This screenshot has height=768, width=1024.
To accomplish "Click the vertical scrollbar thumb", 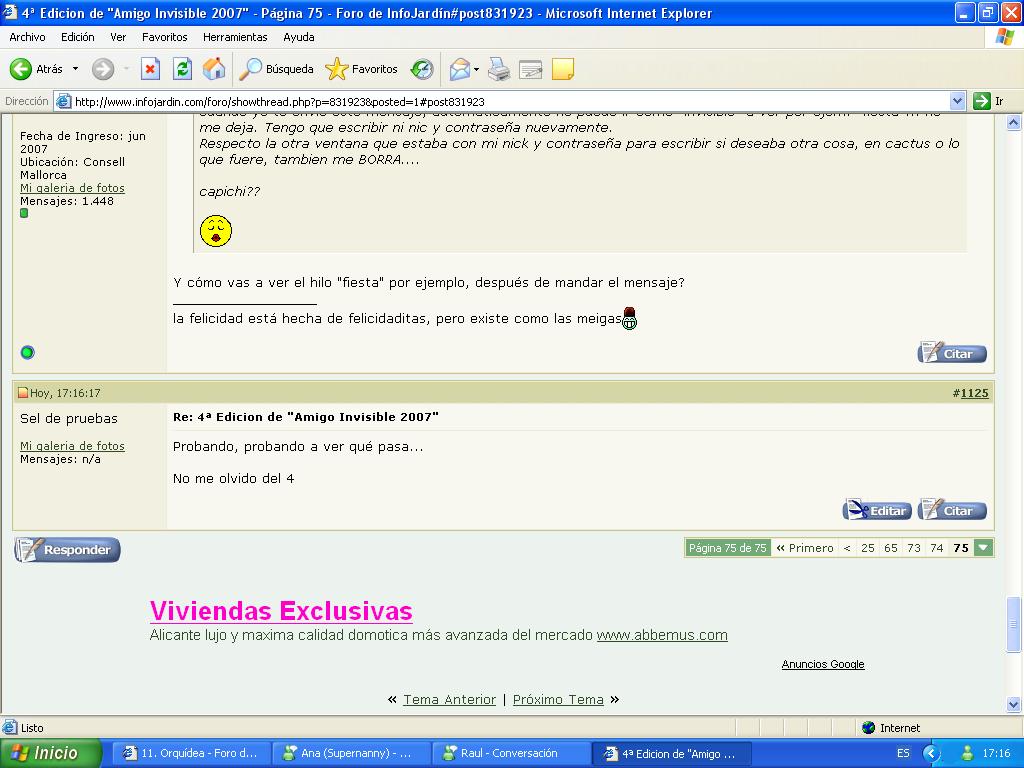I will (x=1014, y=624).
